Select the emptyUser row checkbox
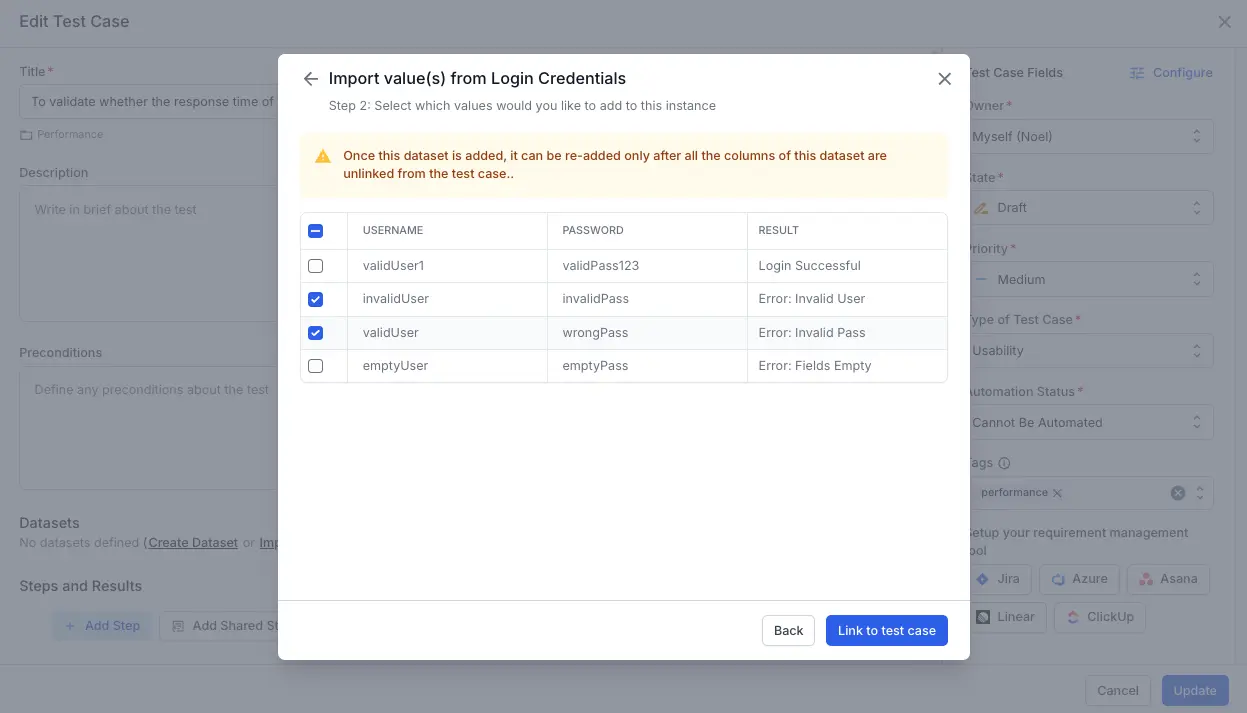This screenshot has width=1247, height=713. pyautogui.click(x=316, y=366)
